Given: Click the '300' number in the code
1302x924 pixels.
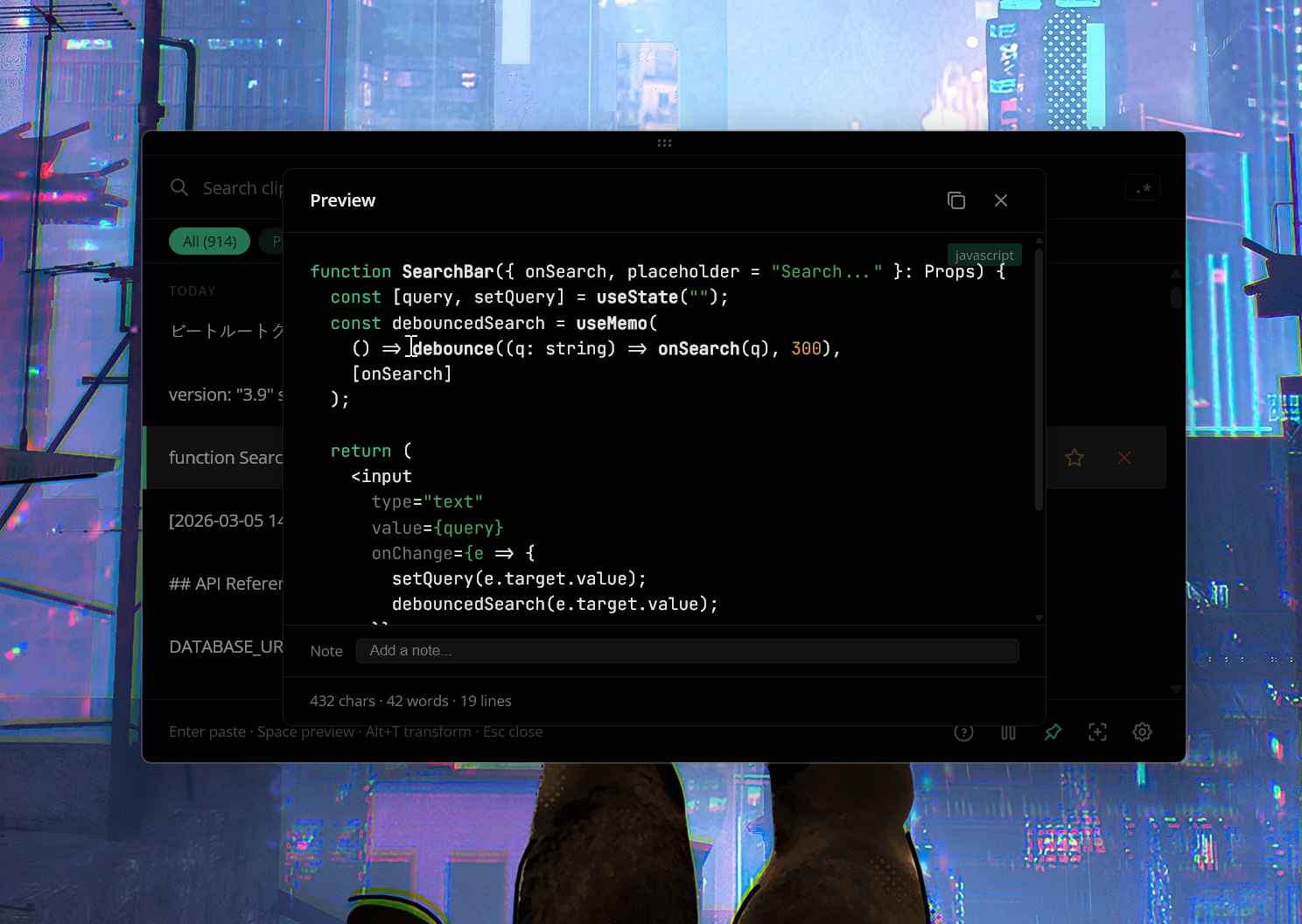Looking at the screenshot, I should [x=806, y=349].
